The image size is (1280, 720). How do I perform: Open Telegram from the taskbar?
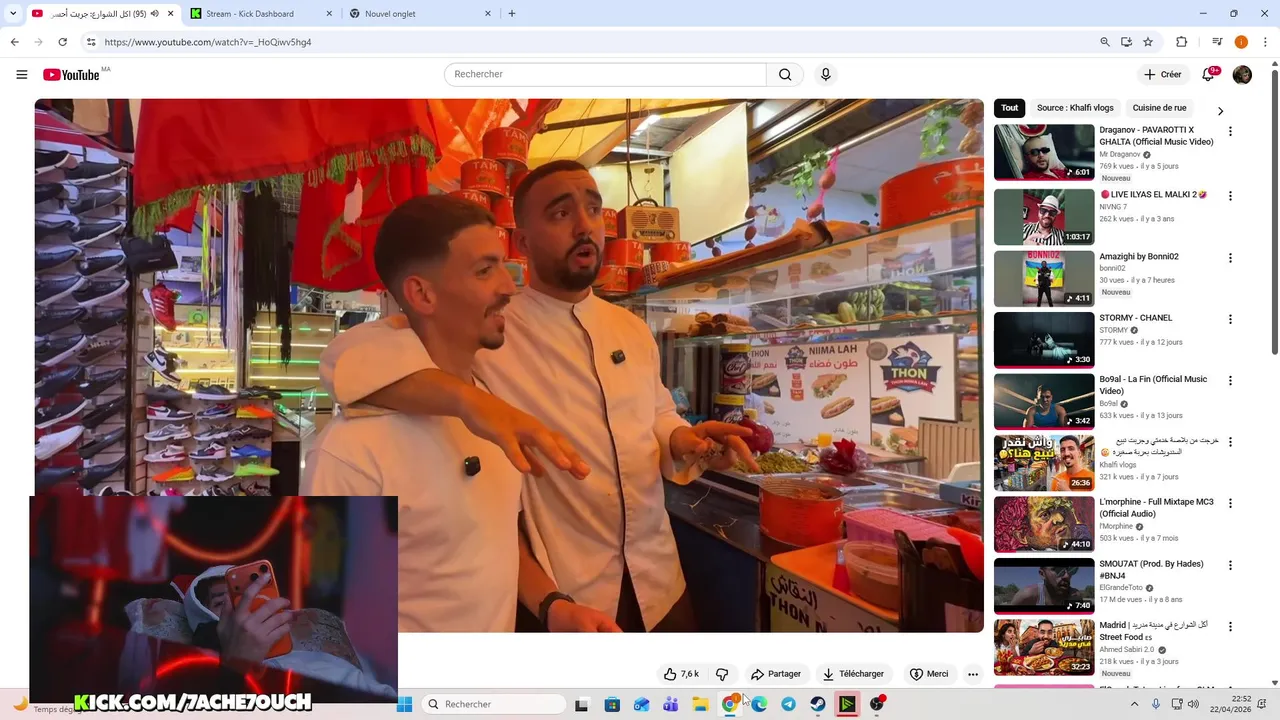(x=788, y=704)
